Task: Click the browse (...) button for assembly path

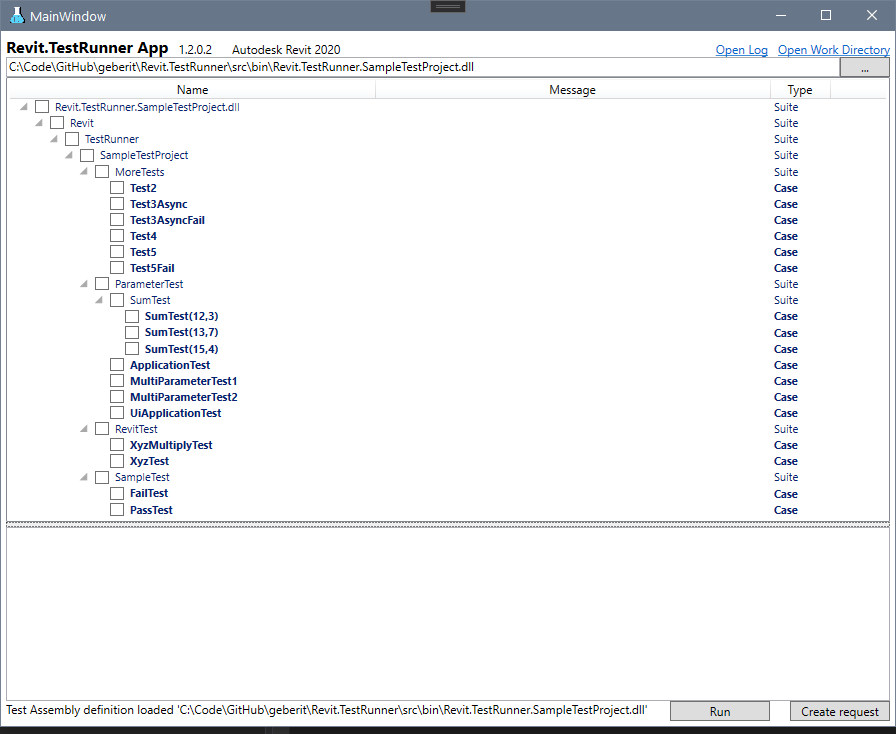Action: [864, 68]
